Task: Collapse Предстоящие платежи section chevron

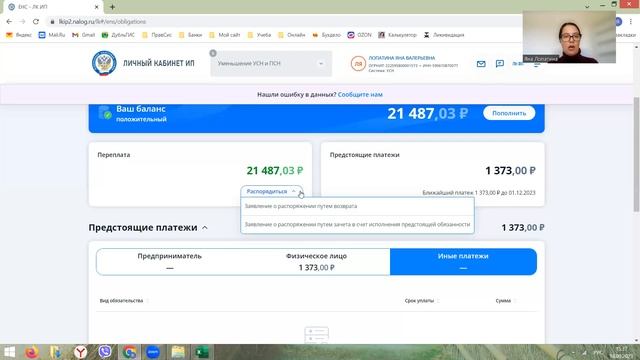Action: pyautogui.click(x=205, y=228)
